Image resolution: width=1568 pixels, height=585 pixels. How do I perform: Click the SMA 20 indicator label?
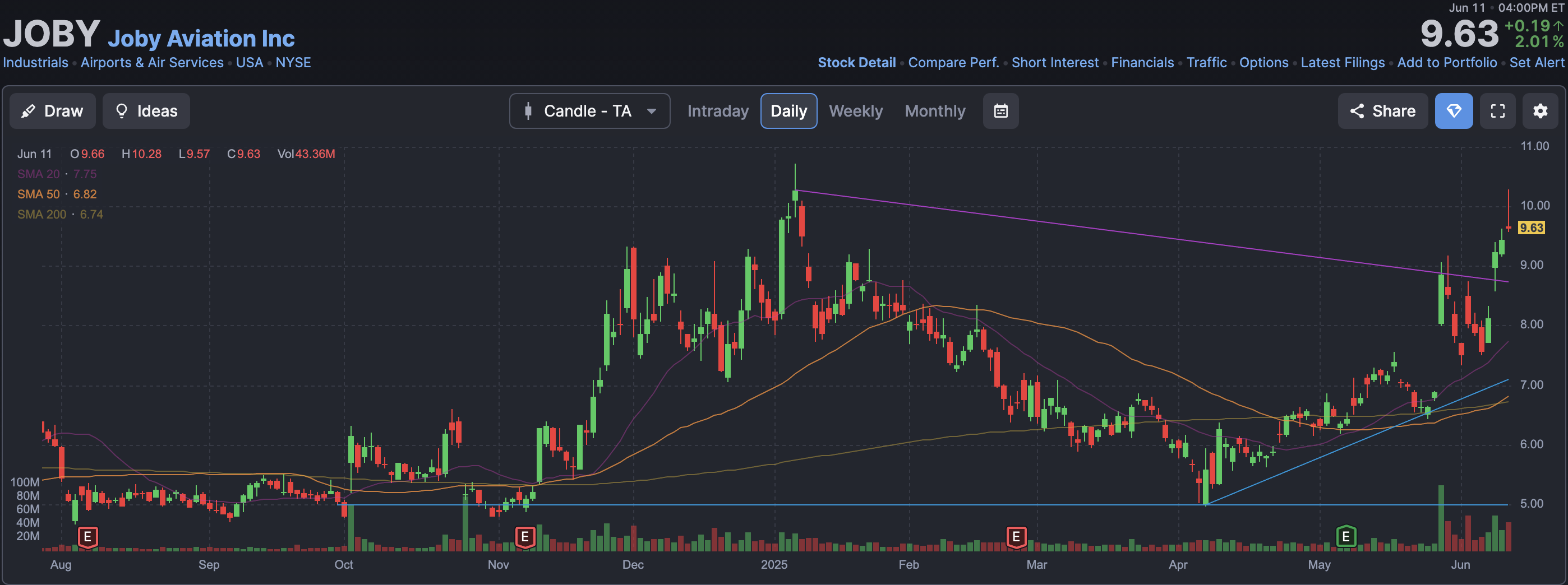tap(57, 174)
